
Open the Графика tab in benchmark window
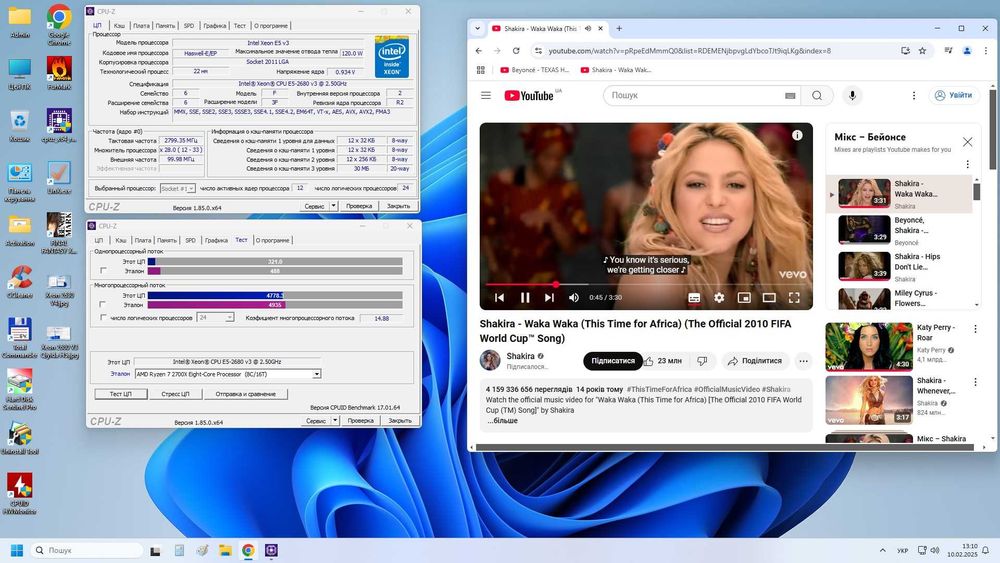[x=216, y=240]
